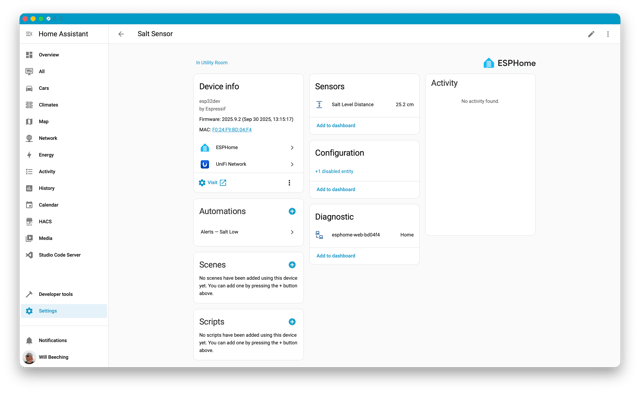This screenshot has width=640, height=393.
Task: Select the History sidebar item label
Action: tap(47, 188)
